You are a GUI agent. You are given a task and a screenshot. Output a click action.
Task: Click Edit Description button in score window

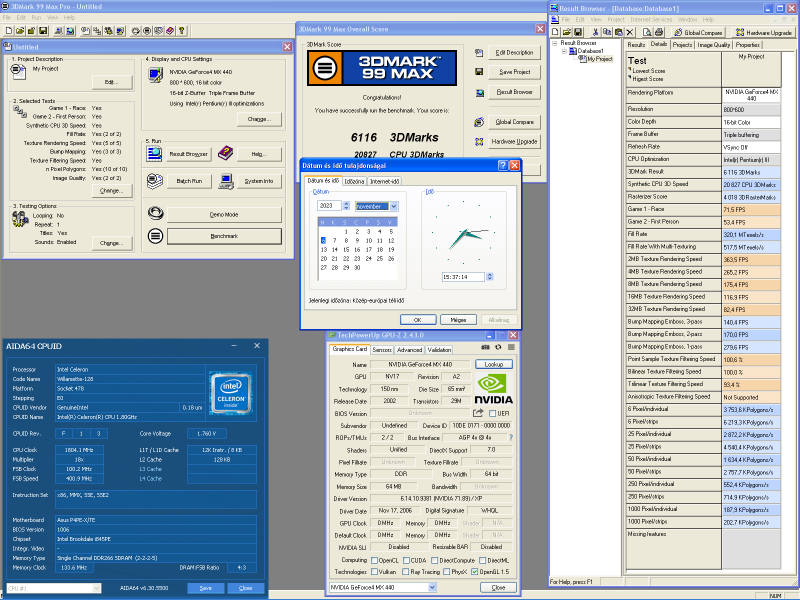coord(514,53)
